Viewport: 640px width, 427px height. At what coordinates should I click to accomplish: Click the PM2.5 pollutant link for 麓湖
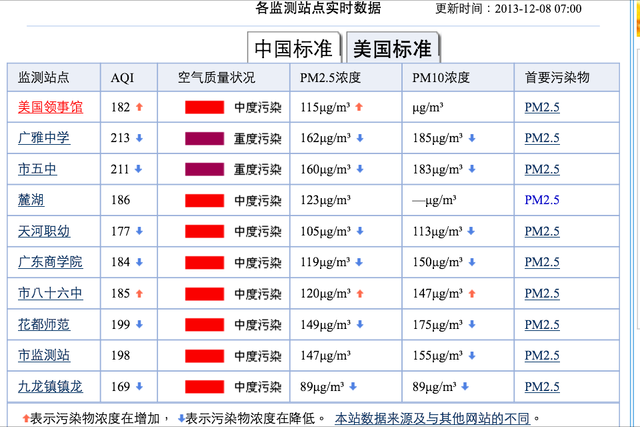pos(542,200)
